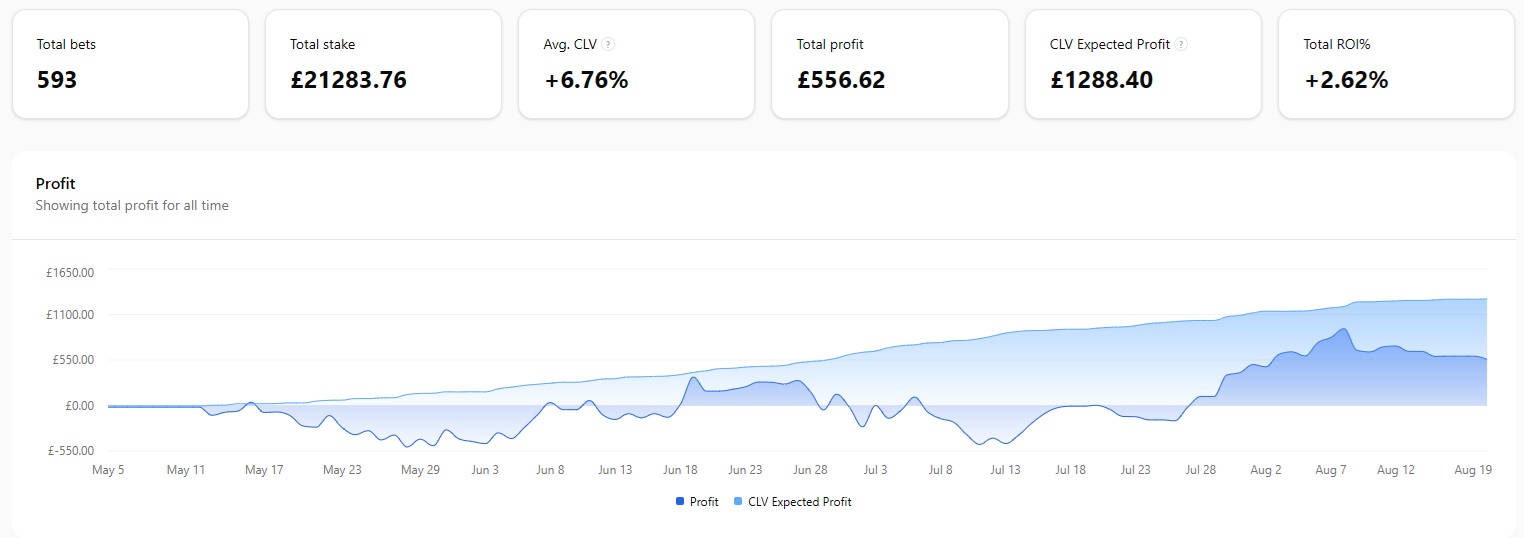Click the Jun 23 x-axis date
This screenshot has height=538, width=1524.
(x=745, y=470)
